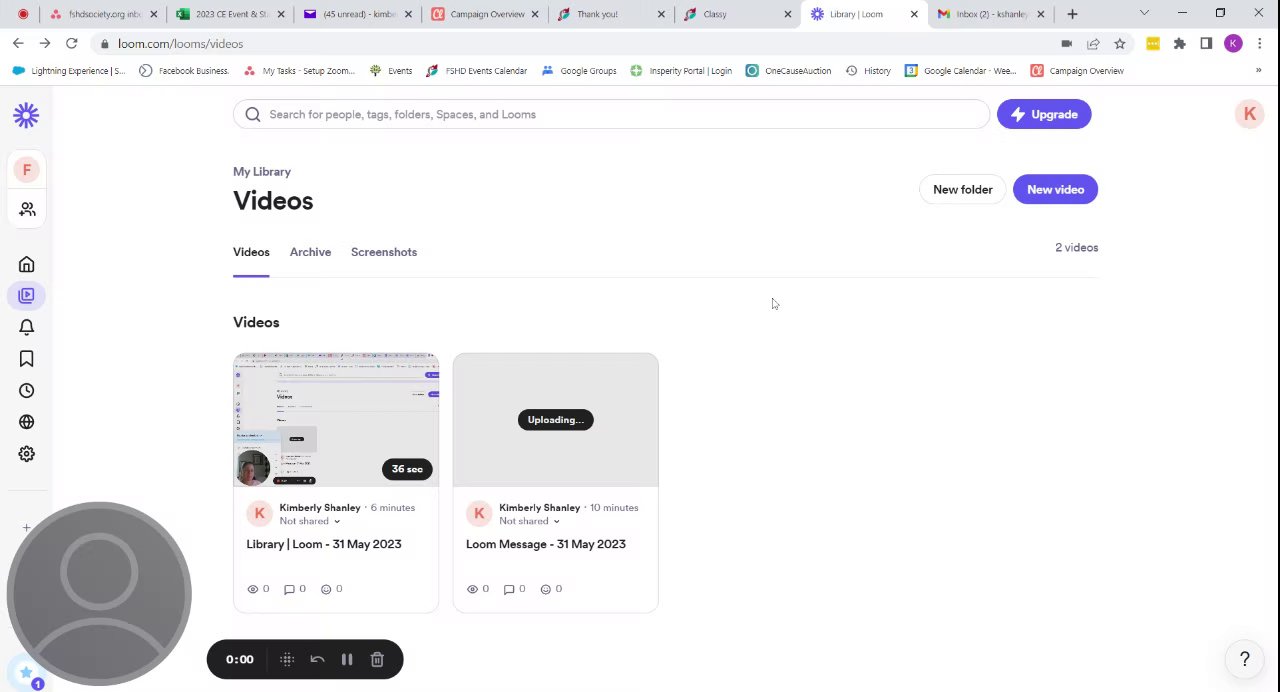Click the 2 videos count label
The height and width of the screenshot is (692, 1280).
pos(1076,247)
